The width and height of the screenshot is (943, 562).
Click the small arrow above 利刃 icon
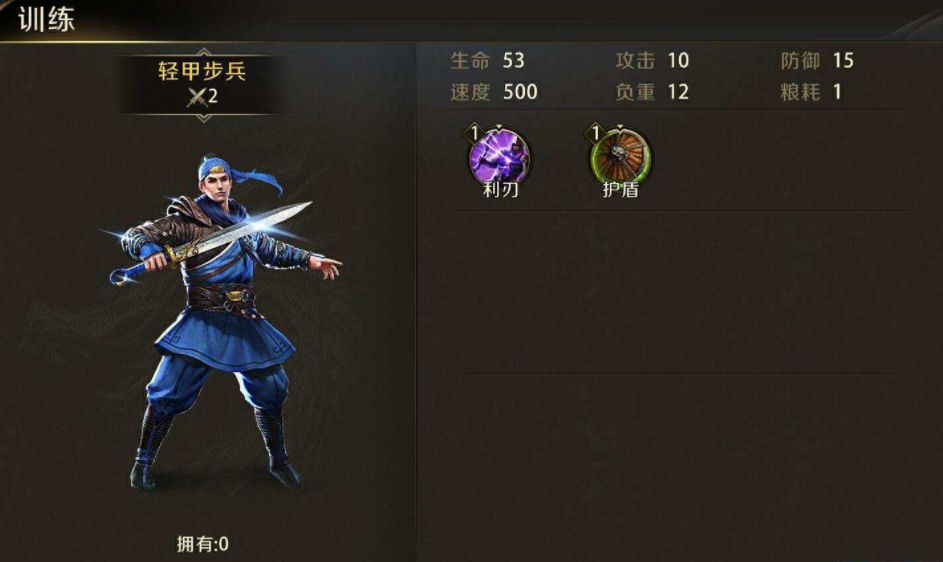[499, 127]
